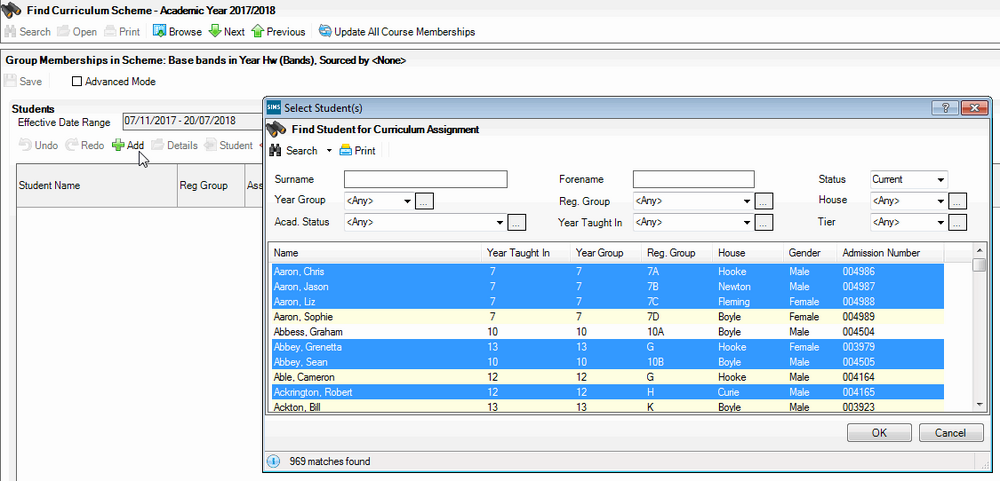Click the Cancel button
This screenshot has height=481, width=1000.
951,433
